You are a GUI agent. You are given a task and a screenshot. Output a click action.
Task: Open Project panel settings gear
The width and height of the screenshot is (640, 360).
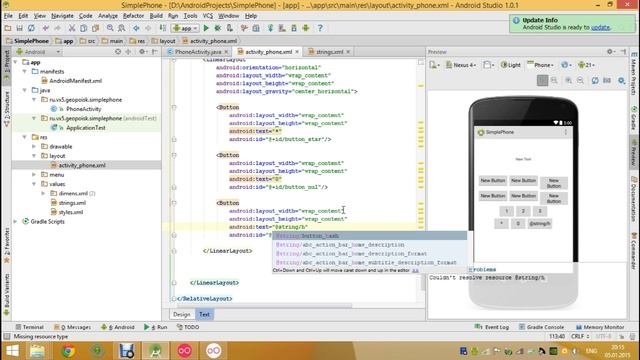click(x=142, y=52)
